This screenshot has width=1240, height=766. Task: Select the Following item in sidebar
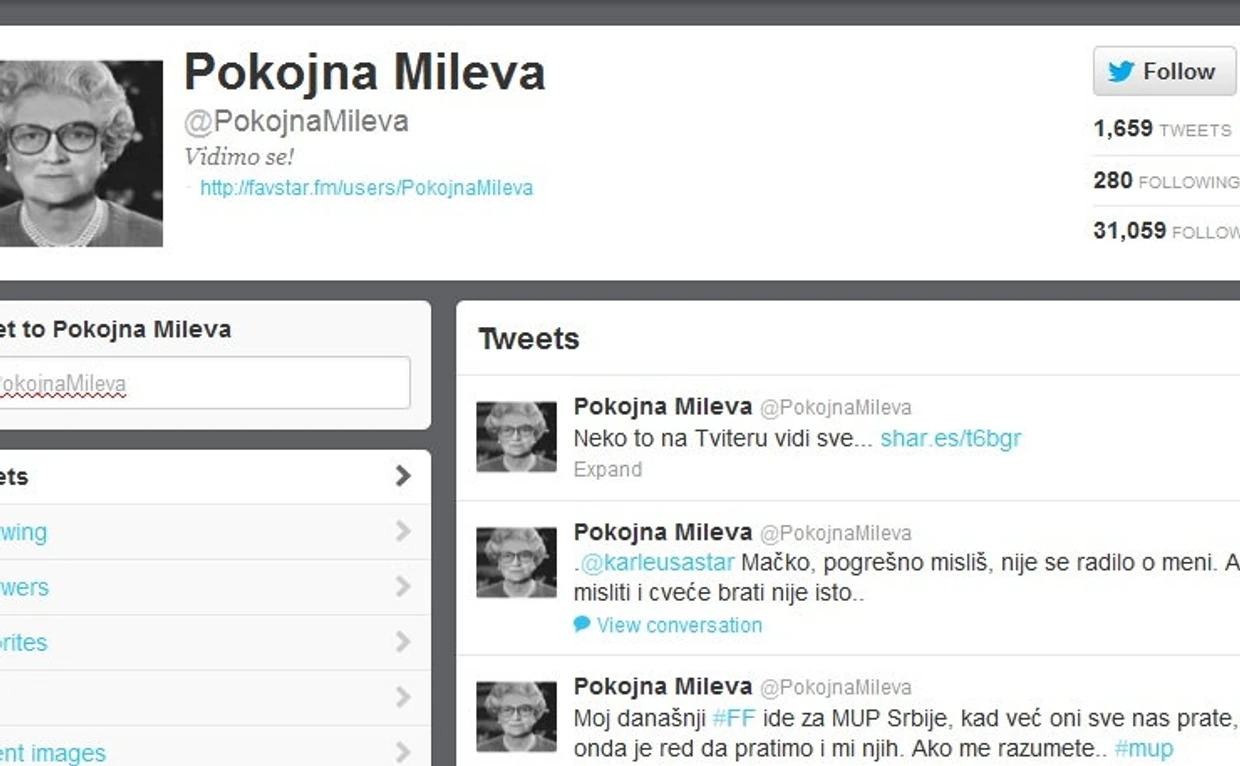[x=215, y=532]
